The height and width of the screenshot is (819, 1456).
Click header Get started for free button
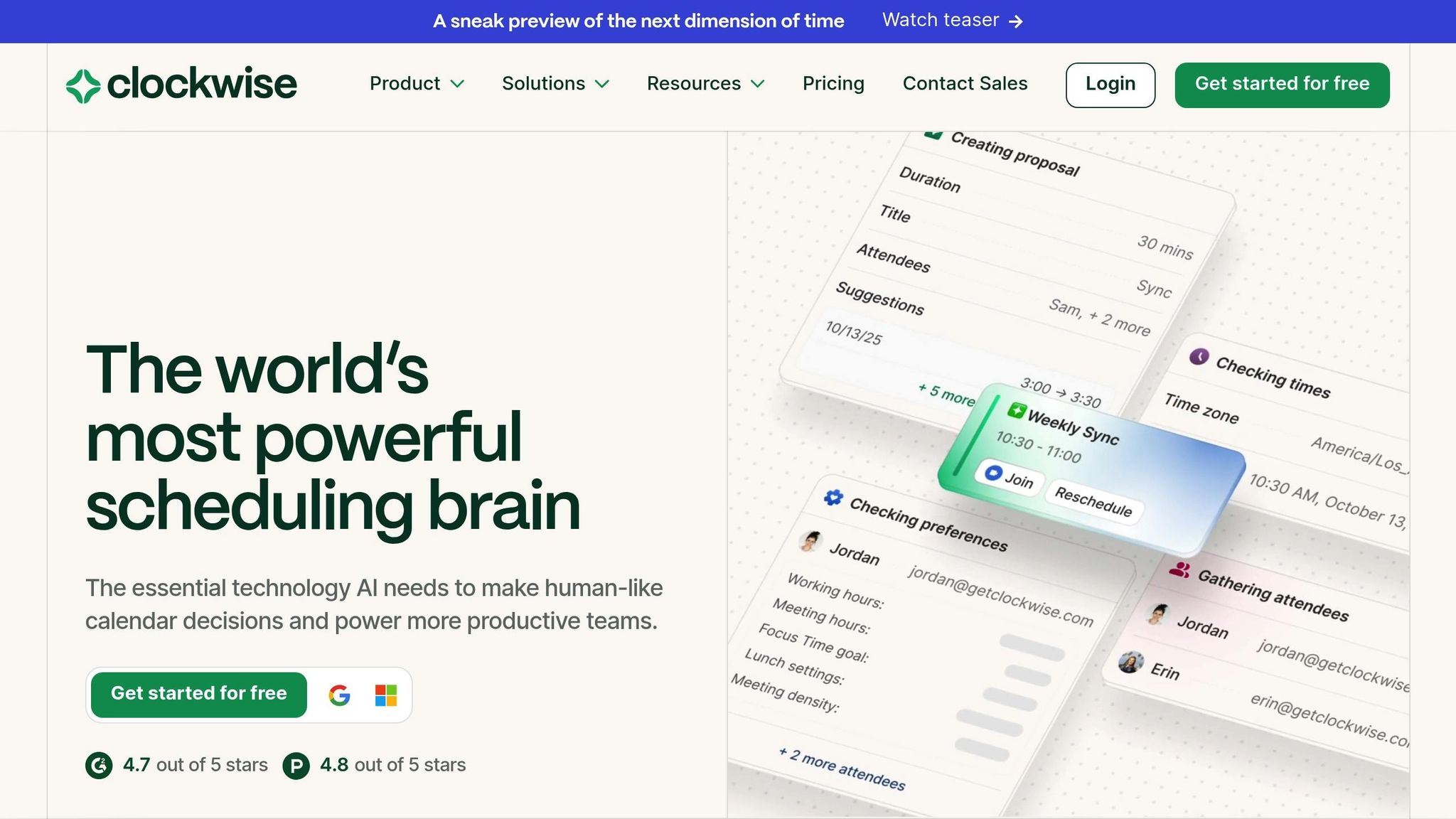[x=1282, y=85]
